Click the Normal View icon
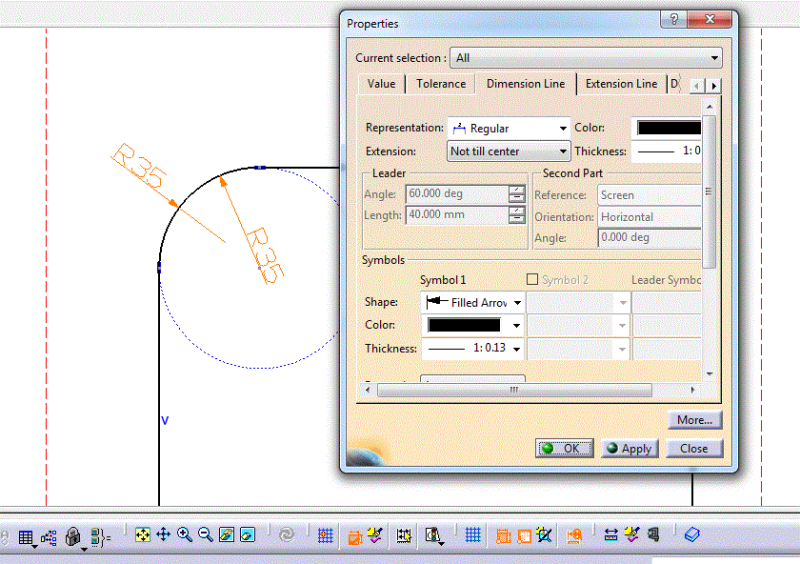 pos(227,535)
